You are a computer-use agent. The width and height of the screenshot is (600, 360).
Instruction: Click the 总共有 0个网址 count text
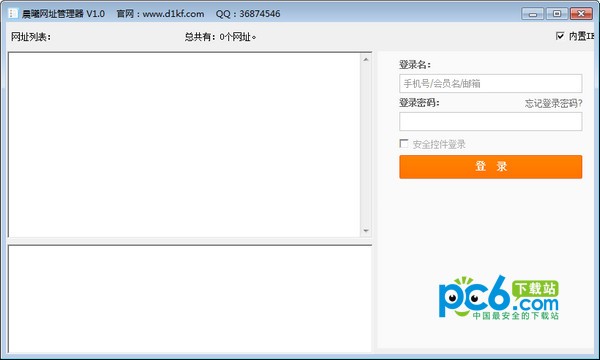coord(220,37)
